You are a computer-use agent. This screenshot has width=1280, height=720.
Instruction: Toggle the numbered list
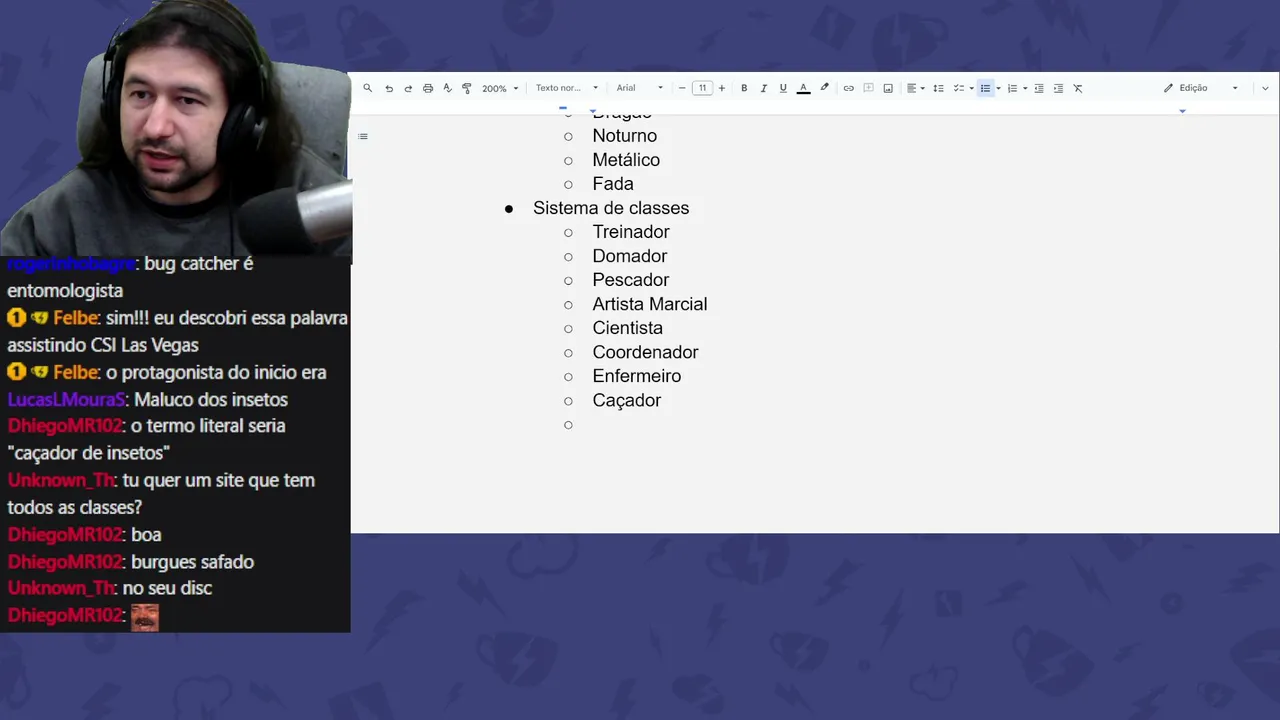coord(1012,88)
